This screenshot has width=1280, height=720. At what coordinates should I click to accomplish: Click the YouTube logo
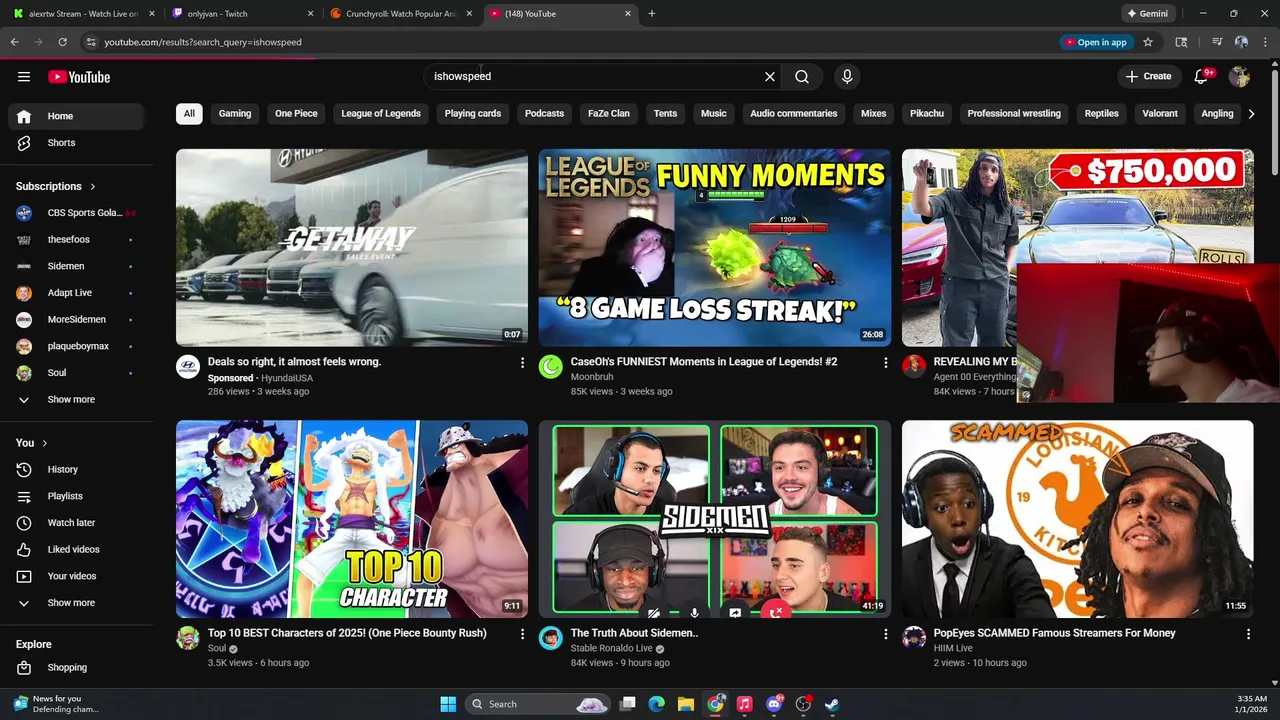[79, 77]
